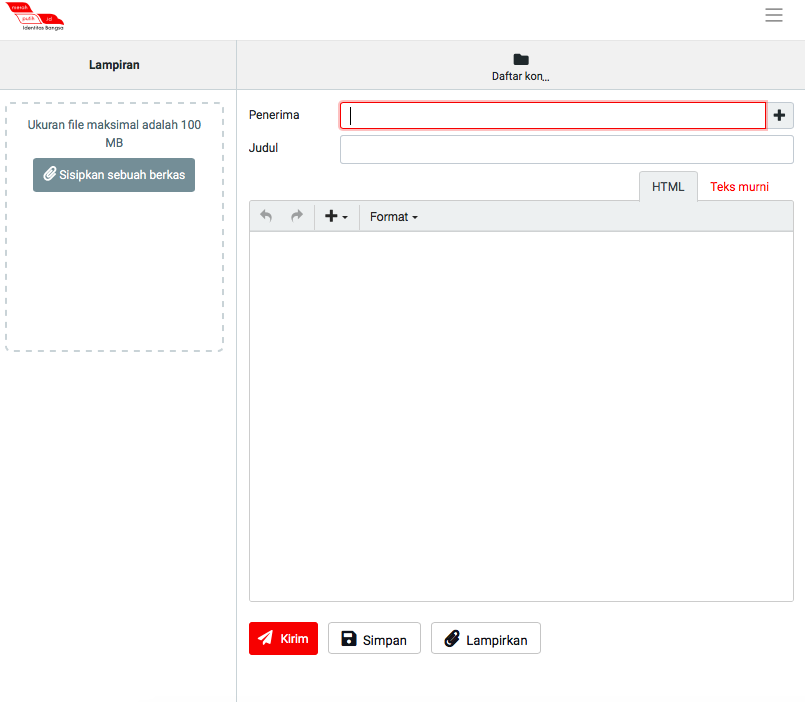This screenshot has height=702, width=805.
Task: Click the insert plus icon in editor toolbar
Action: pos(331,216)
